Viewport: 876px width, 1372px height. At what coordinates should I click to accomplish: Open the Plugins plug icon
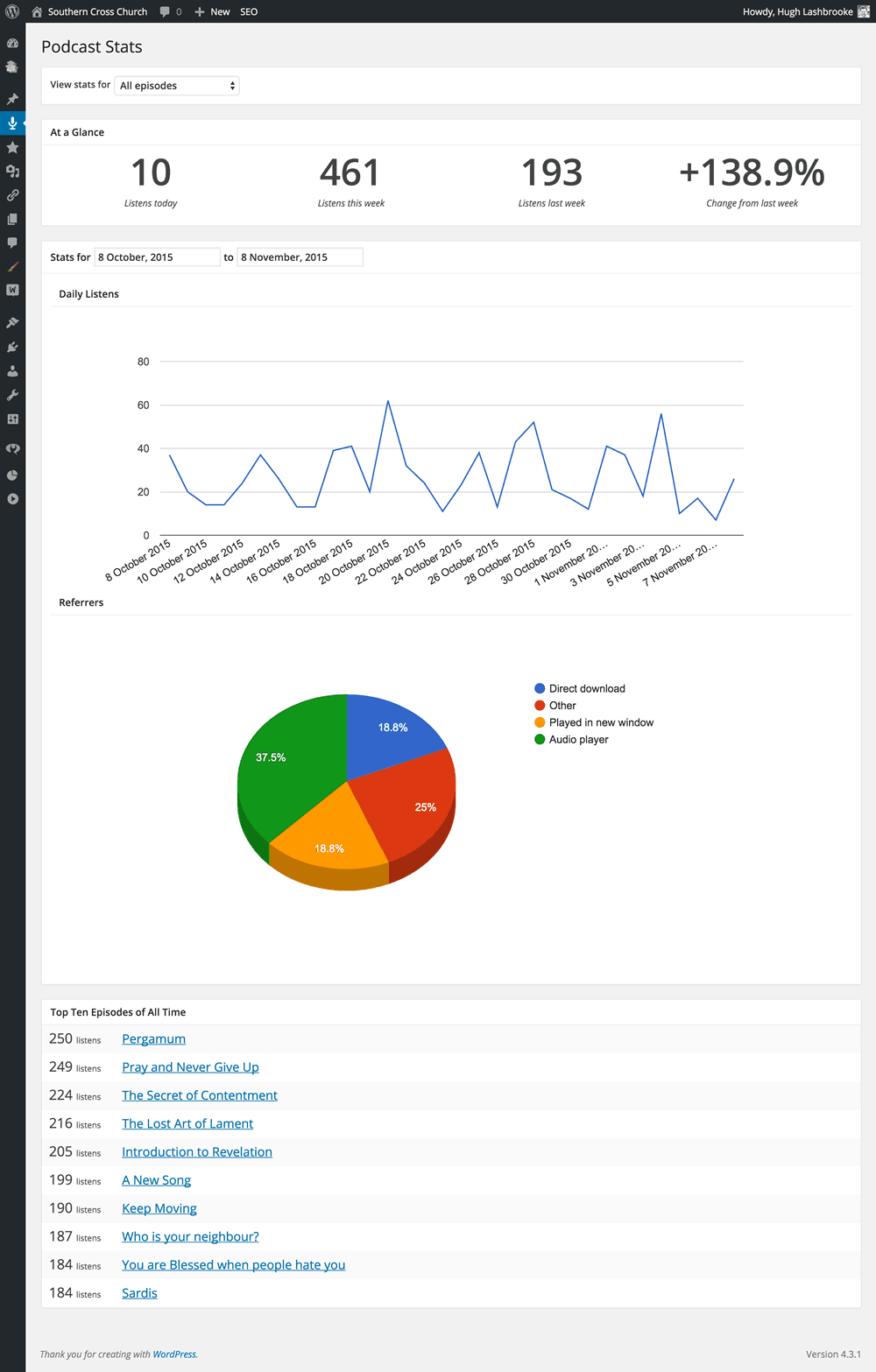[x=12, y=347]
